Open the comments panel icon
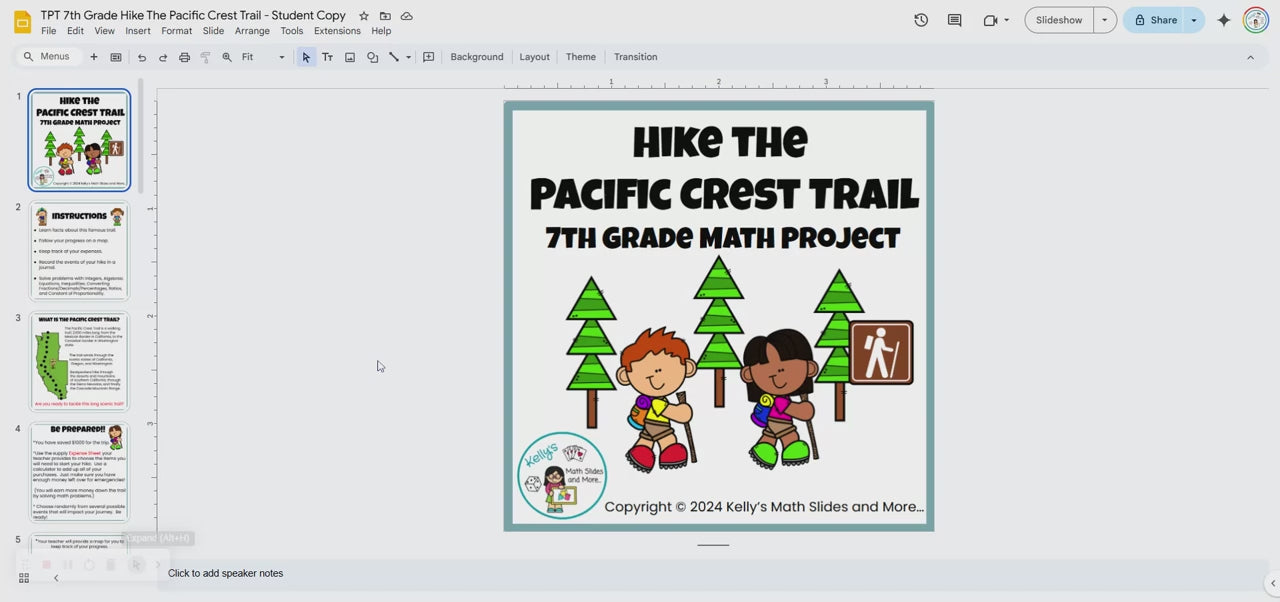This screenshot has height=602, width=1280. pyautogui.click(x=954, y=20)
